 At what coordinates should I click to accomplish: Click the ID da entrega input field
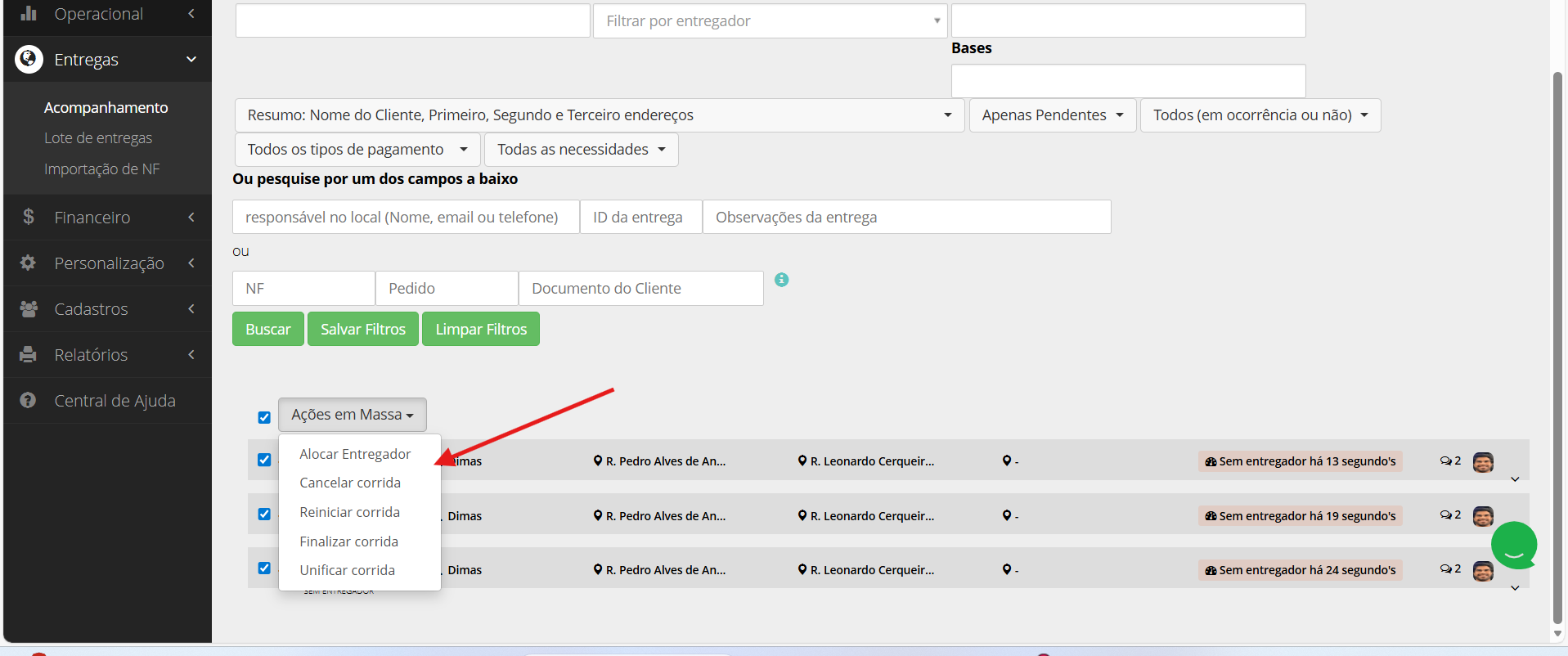point(641,217)
